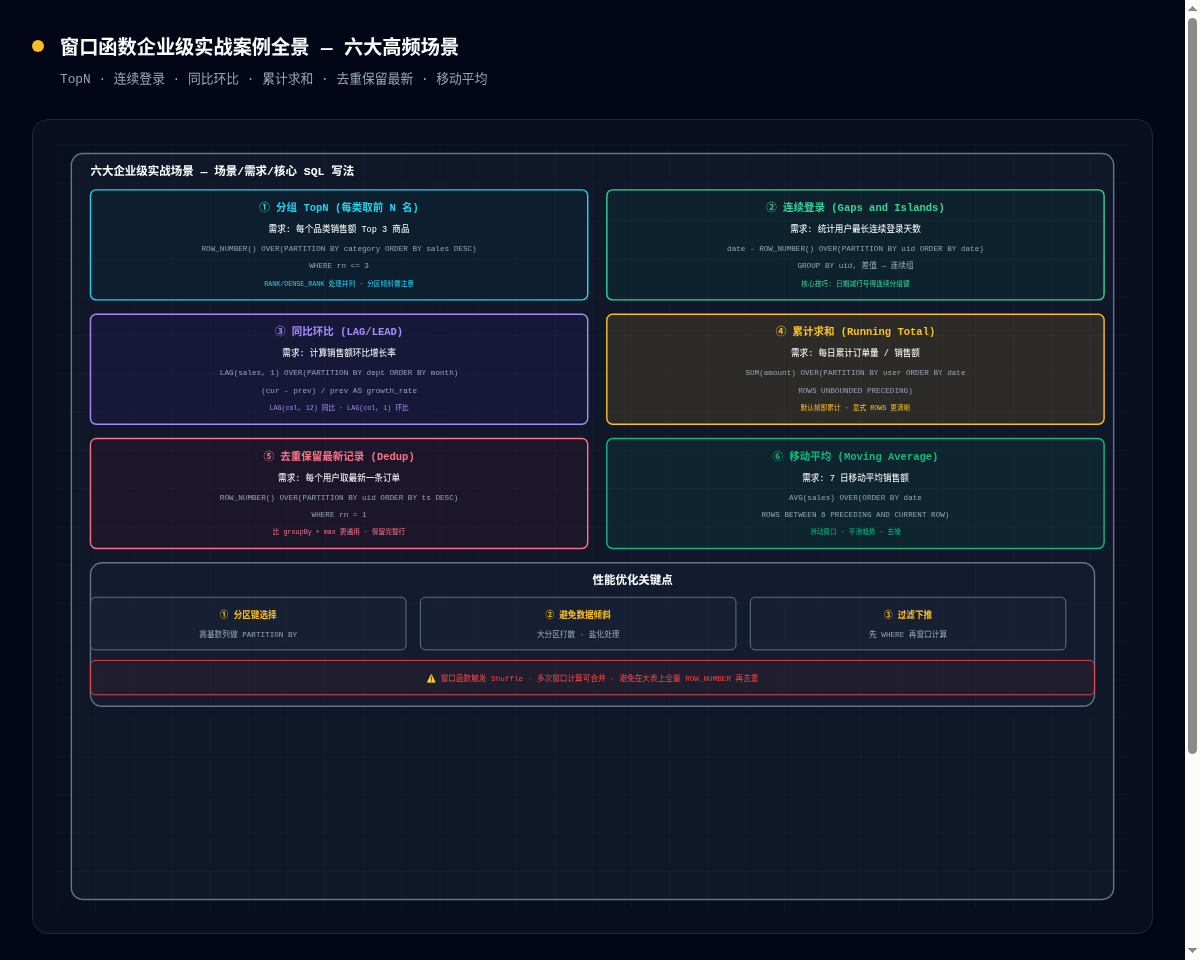Click the 高基数列做 PARTITION BY text
This screenshot has width=1200, height=960.
[248, 634]
